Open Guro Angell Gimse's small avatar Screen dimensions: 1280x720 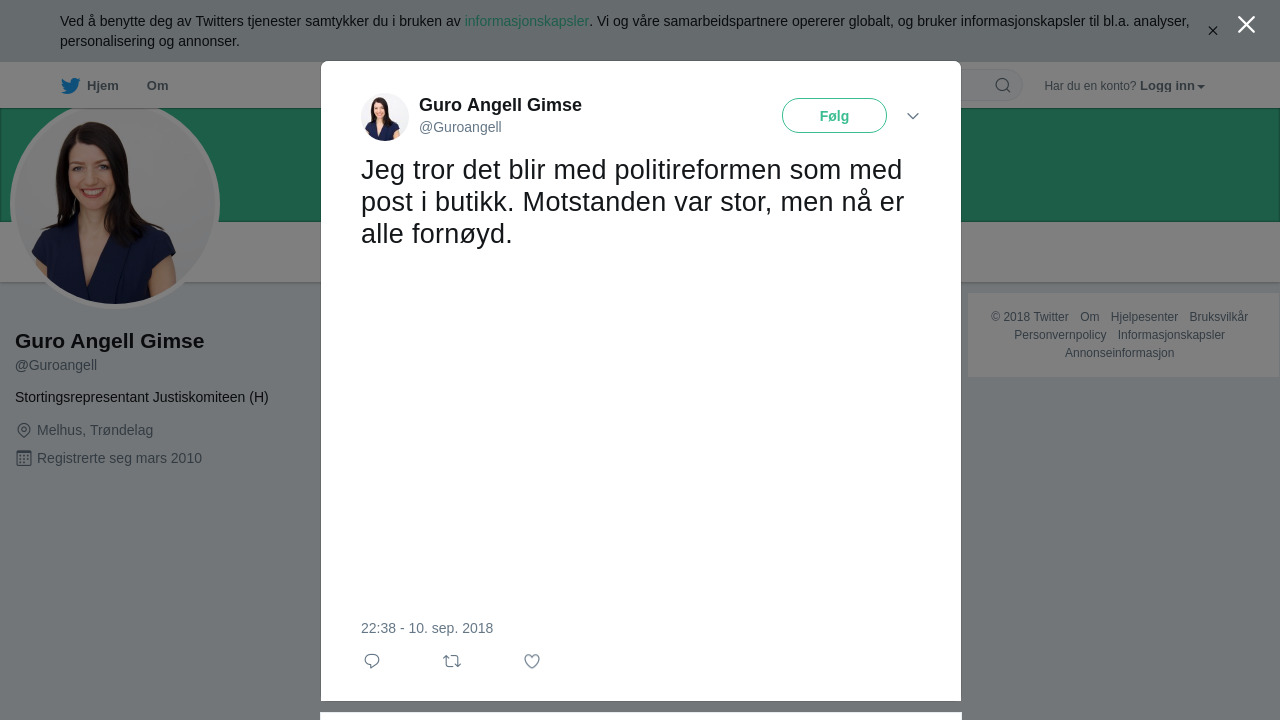point(385,117)
